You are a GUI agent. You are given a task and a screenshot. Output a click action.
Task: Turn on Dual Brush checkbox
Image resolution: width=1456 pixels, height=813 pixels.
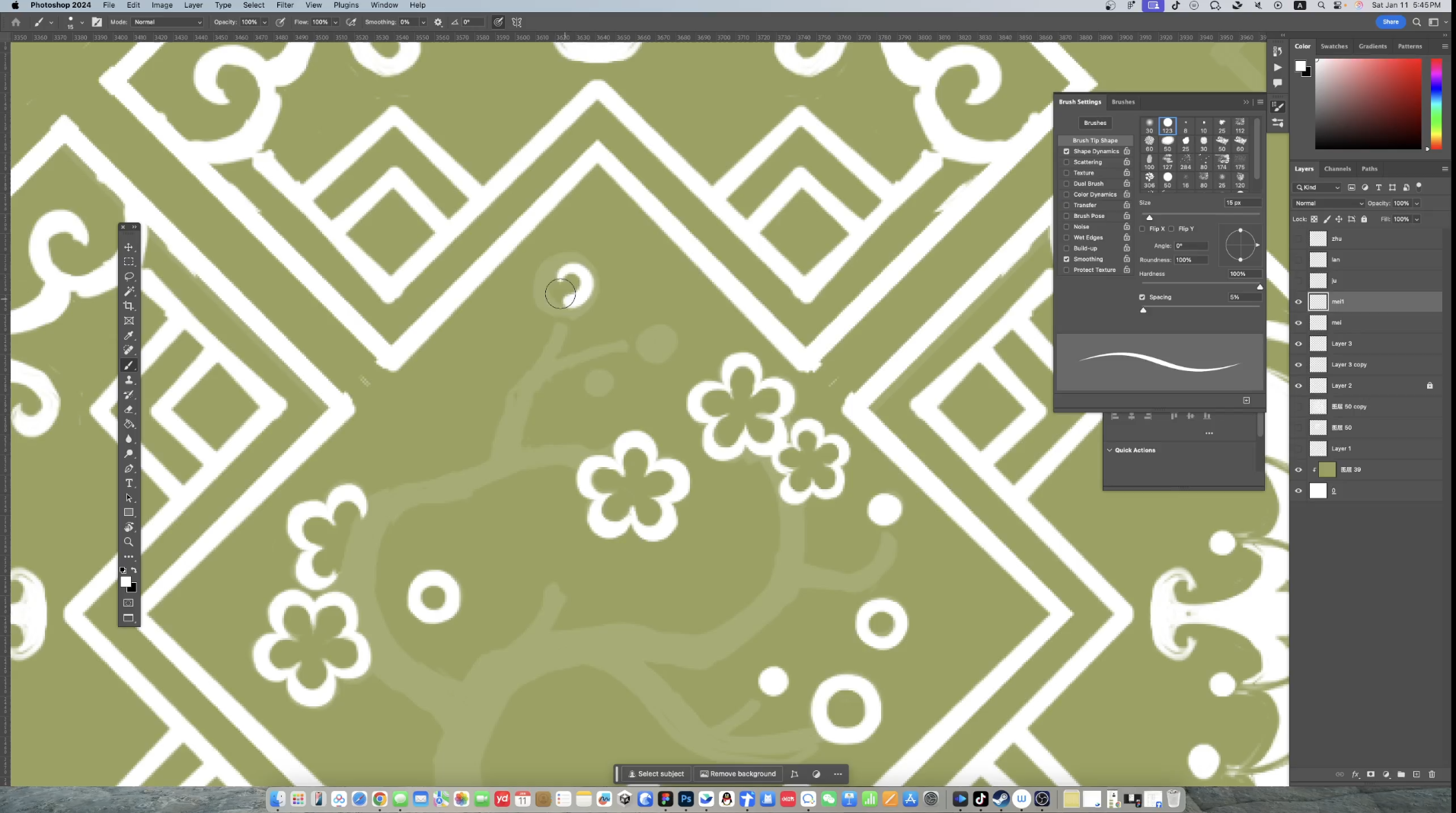coord(1066,184)
